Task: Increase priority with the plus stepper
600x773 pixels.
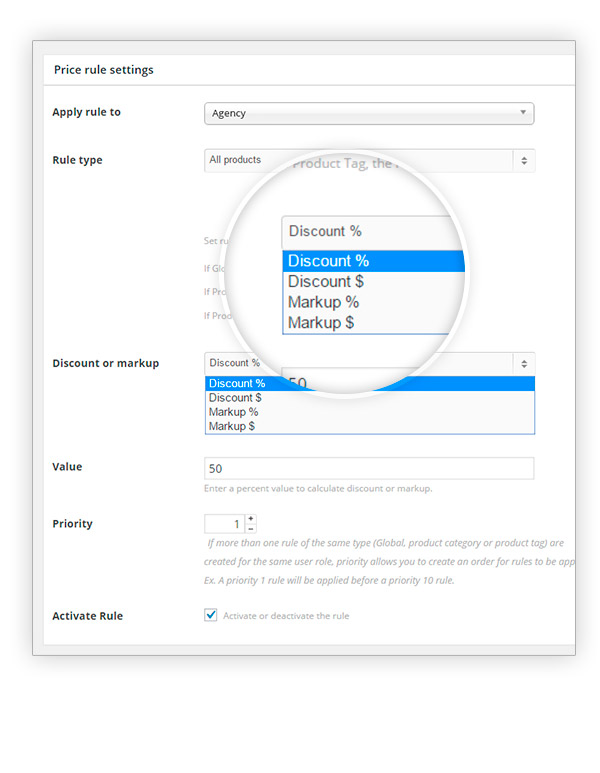Action: pos(250,518)
